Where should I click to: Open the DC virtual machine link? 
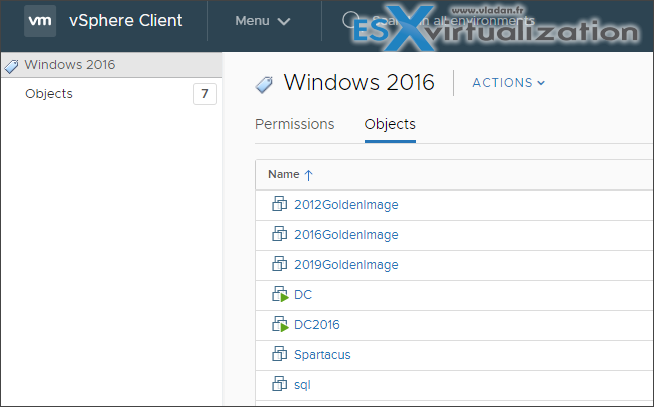(x=303, y=295)
